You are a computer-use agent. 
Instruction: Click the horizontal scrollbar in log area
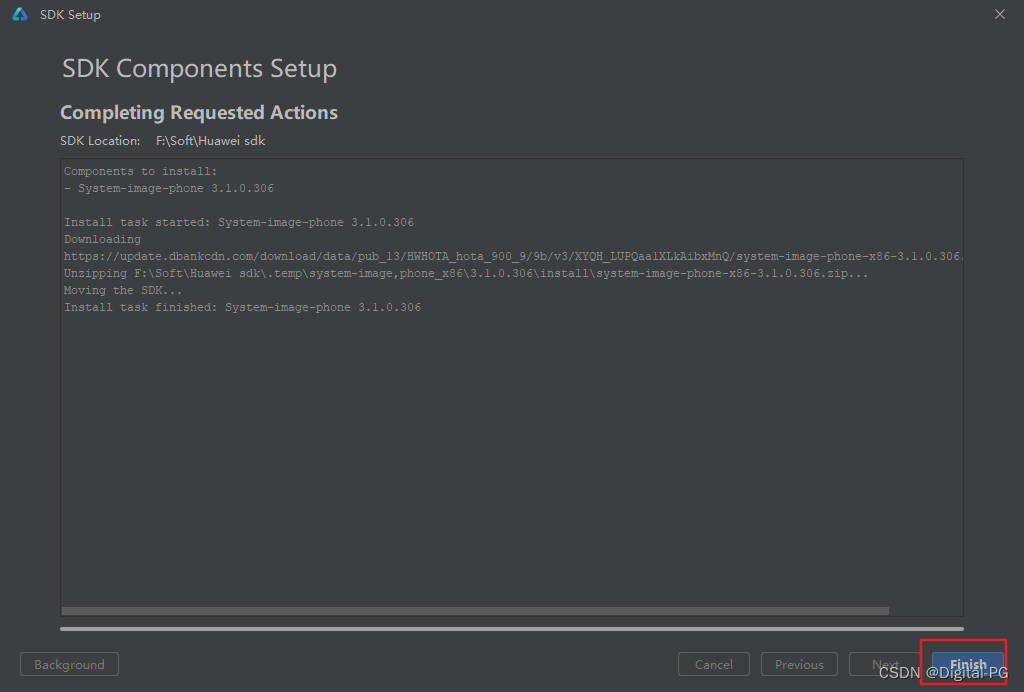click(475, 611)
